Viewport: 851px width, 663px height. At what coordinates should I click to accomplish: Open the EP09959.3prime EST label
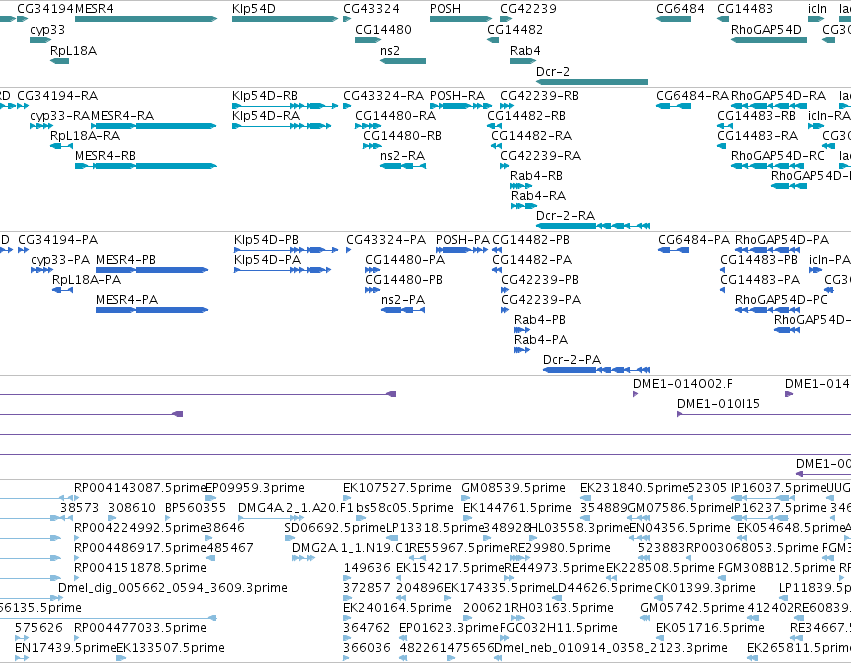255,488
